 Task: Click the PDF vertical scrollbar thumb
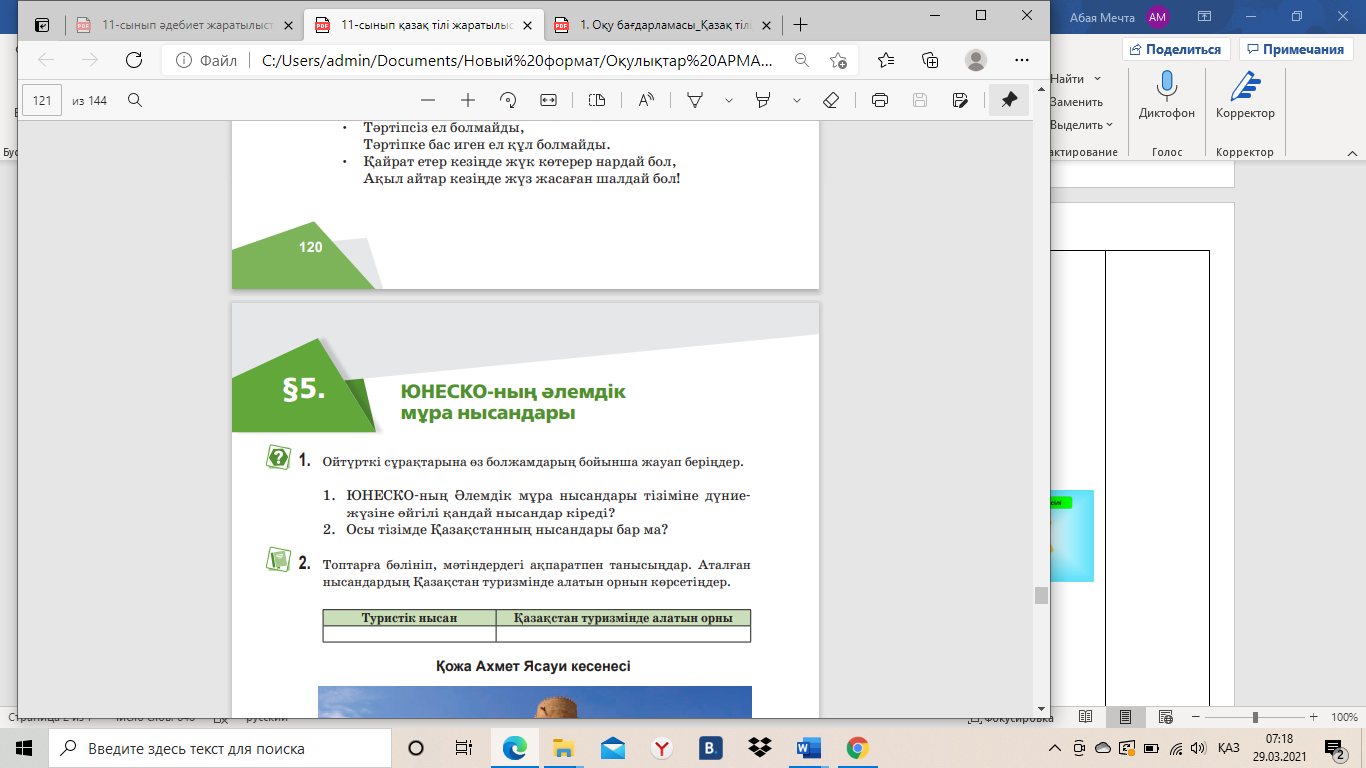(x=1041, y=595)
